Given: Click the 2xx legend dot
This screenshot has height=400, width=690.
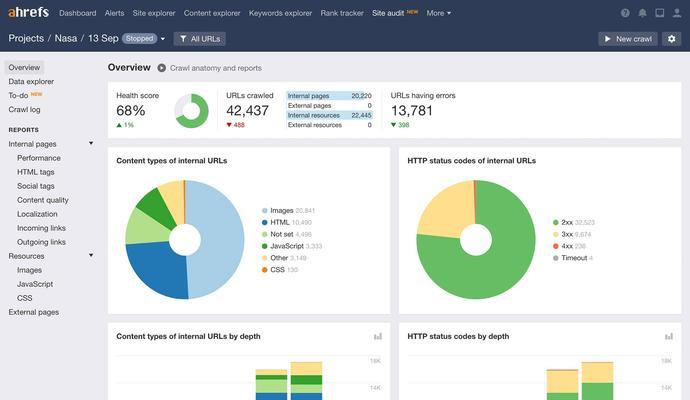Looking at the screenshot, I should 556,223.
